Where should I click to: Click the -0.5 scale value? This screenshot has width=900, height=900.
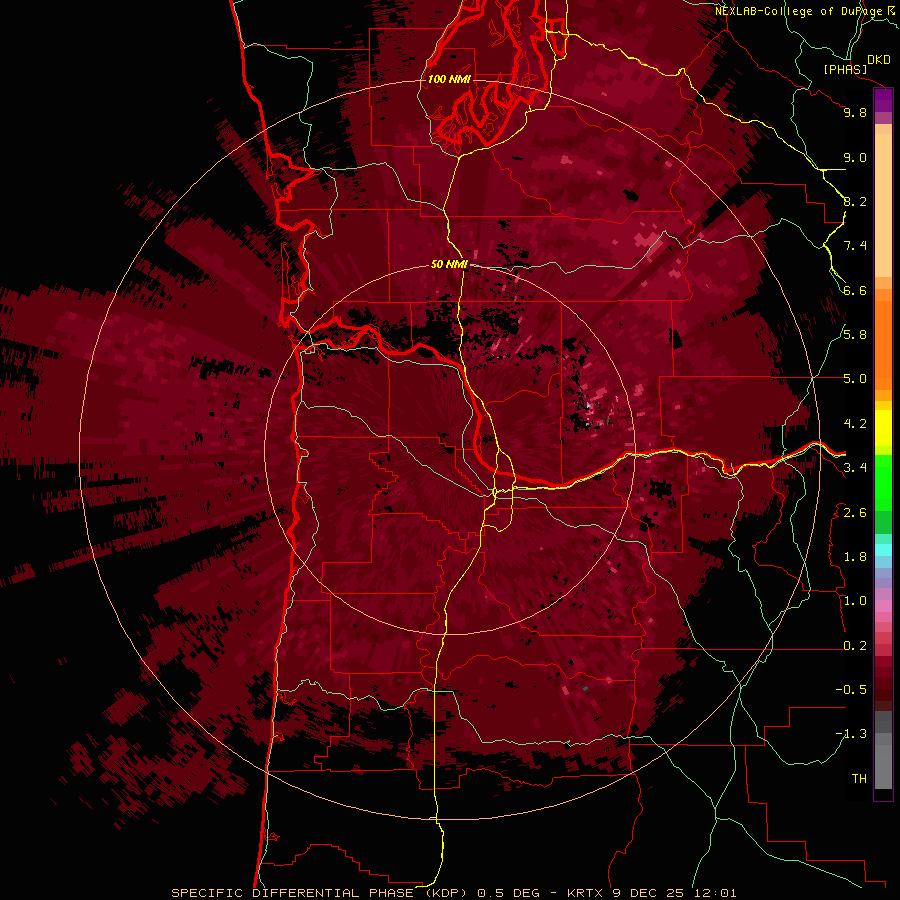click(851, 689)
